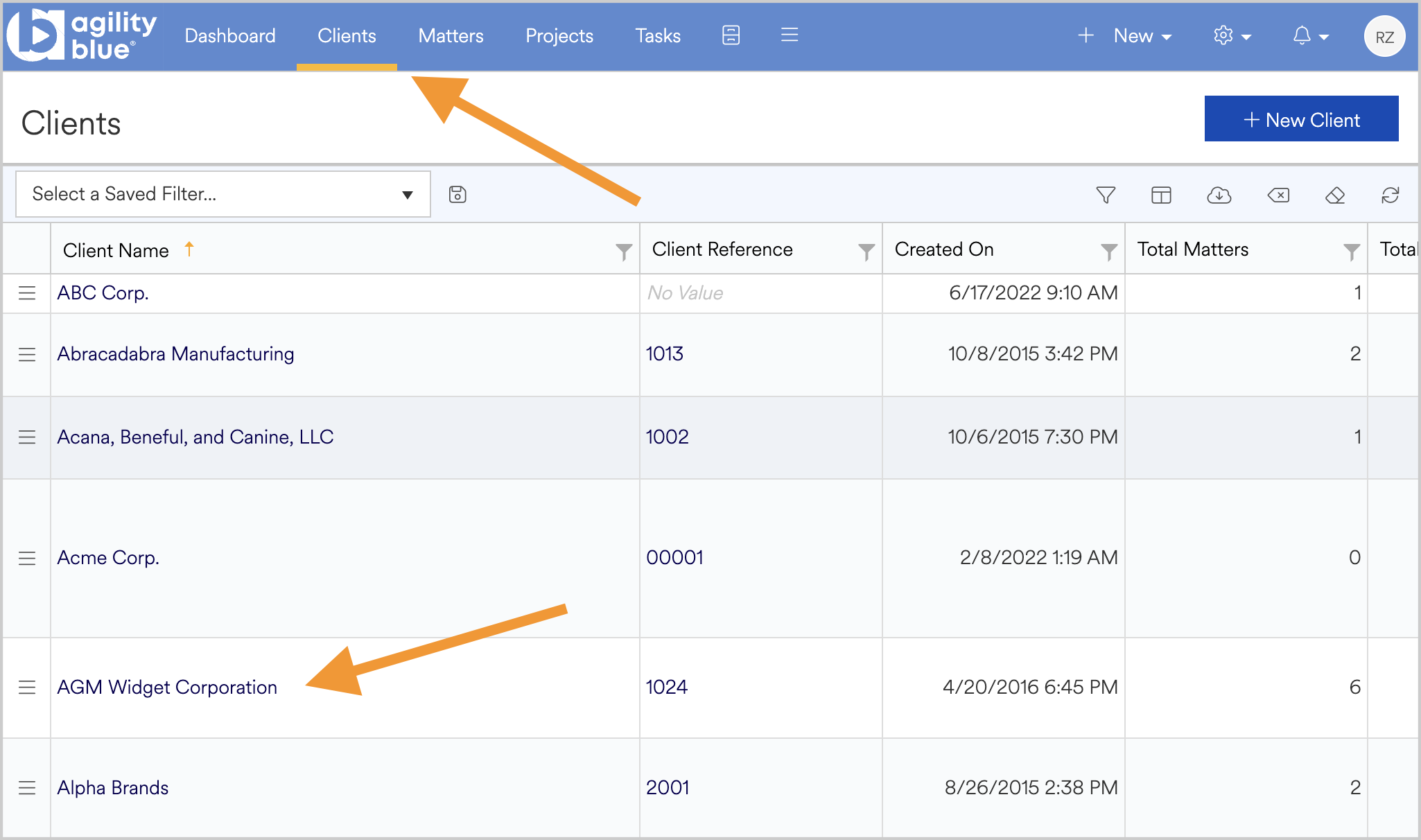Open Acana, Beneful, and Canine, LLC

195,437
